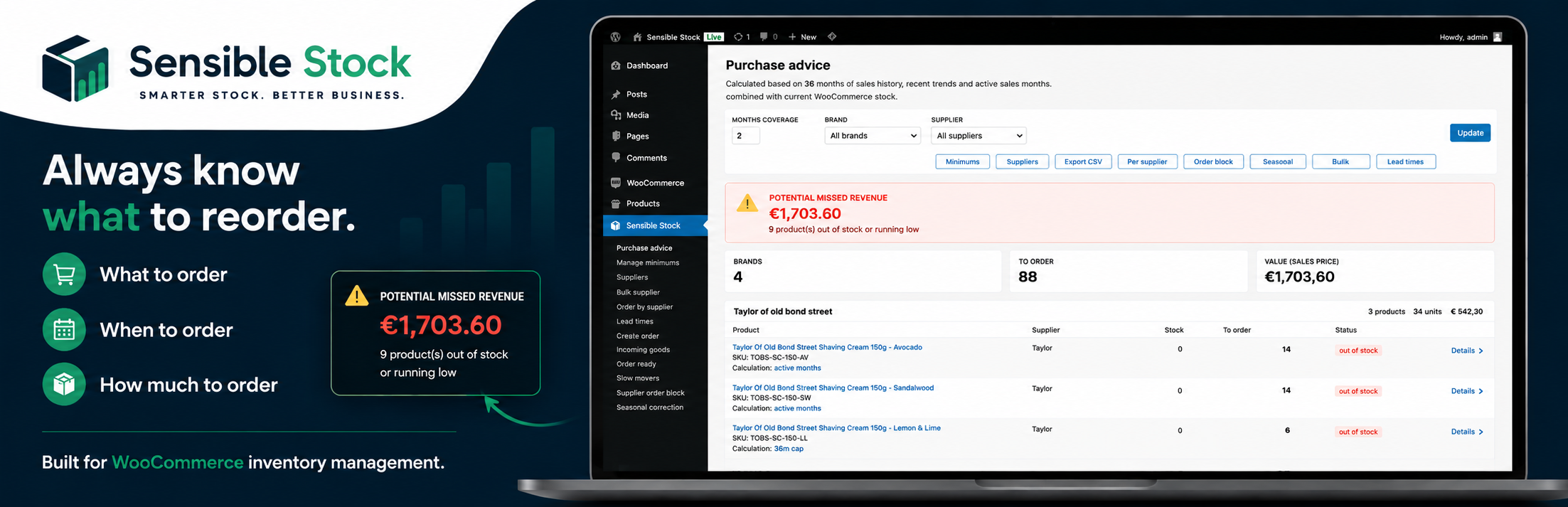Click the Live badge next to Sensible Stock
1568x507 pixels.
714,37
